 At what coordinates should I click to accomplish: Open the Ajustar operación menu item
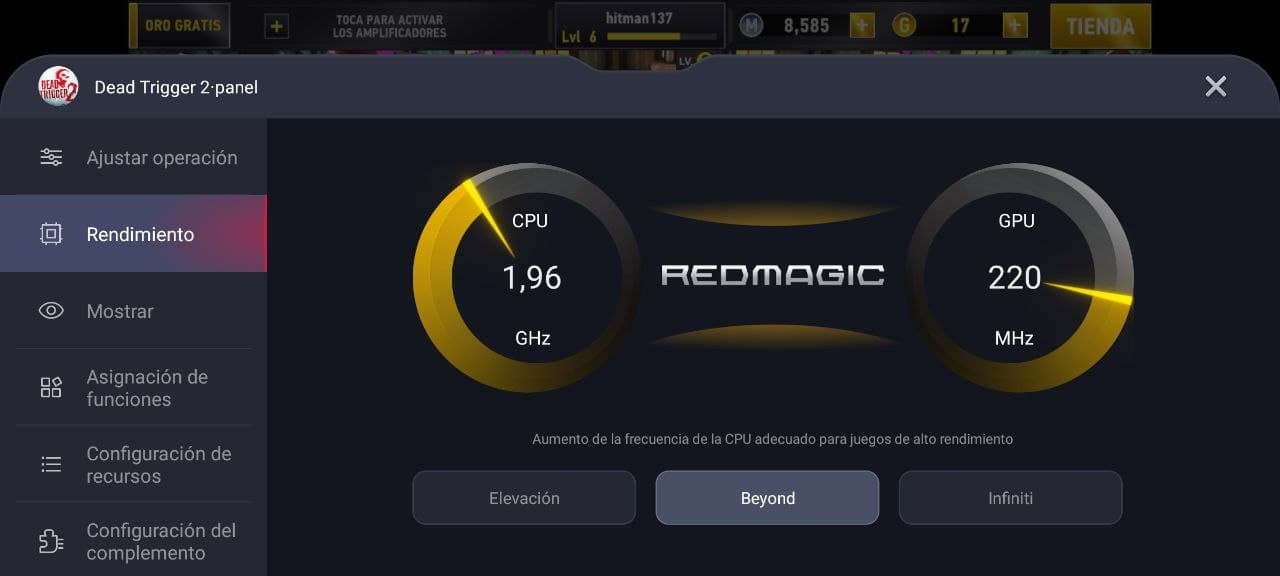click(134, 157)
